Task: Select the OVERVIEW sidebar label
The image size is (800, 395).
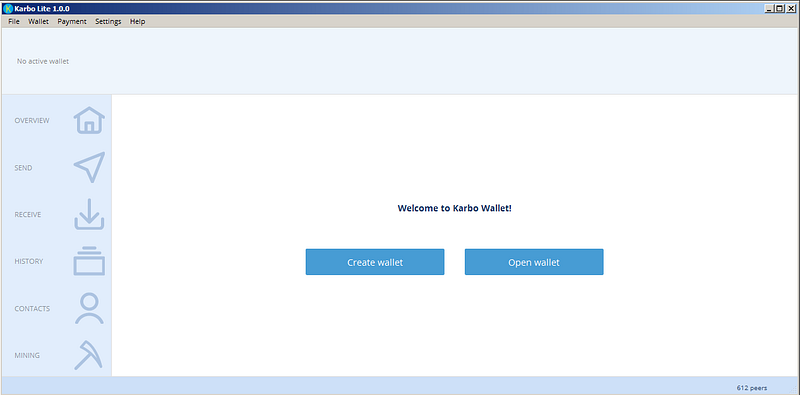Action: pyautogui.click(x=32, y=120)
